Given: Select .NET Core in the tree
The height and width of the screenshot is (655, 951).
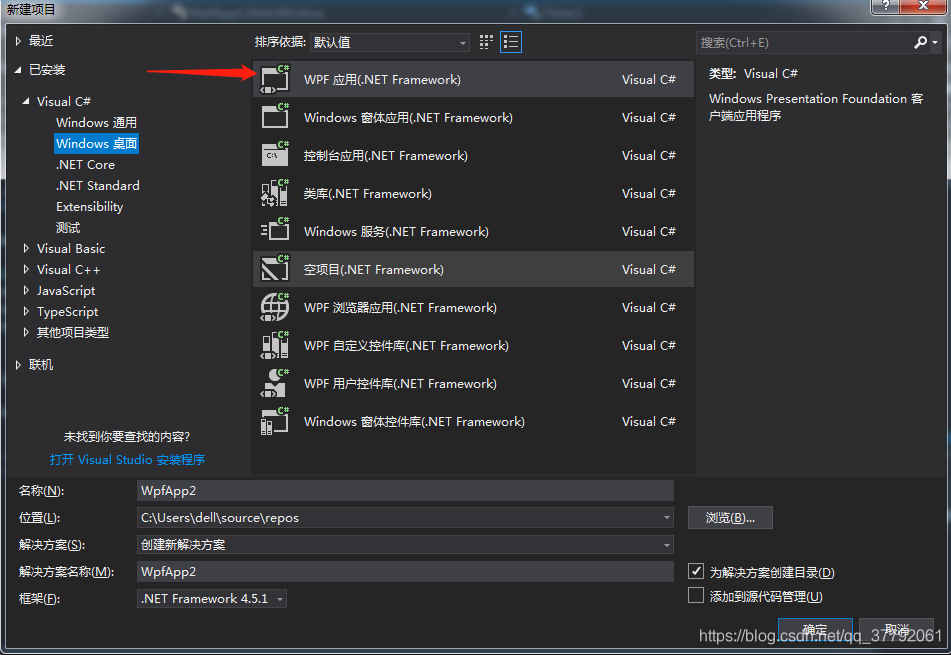Looking at the screenshot, I should pyautogui.click(x=86, y=164).
